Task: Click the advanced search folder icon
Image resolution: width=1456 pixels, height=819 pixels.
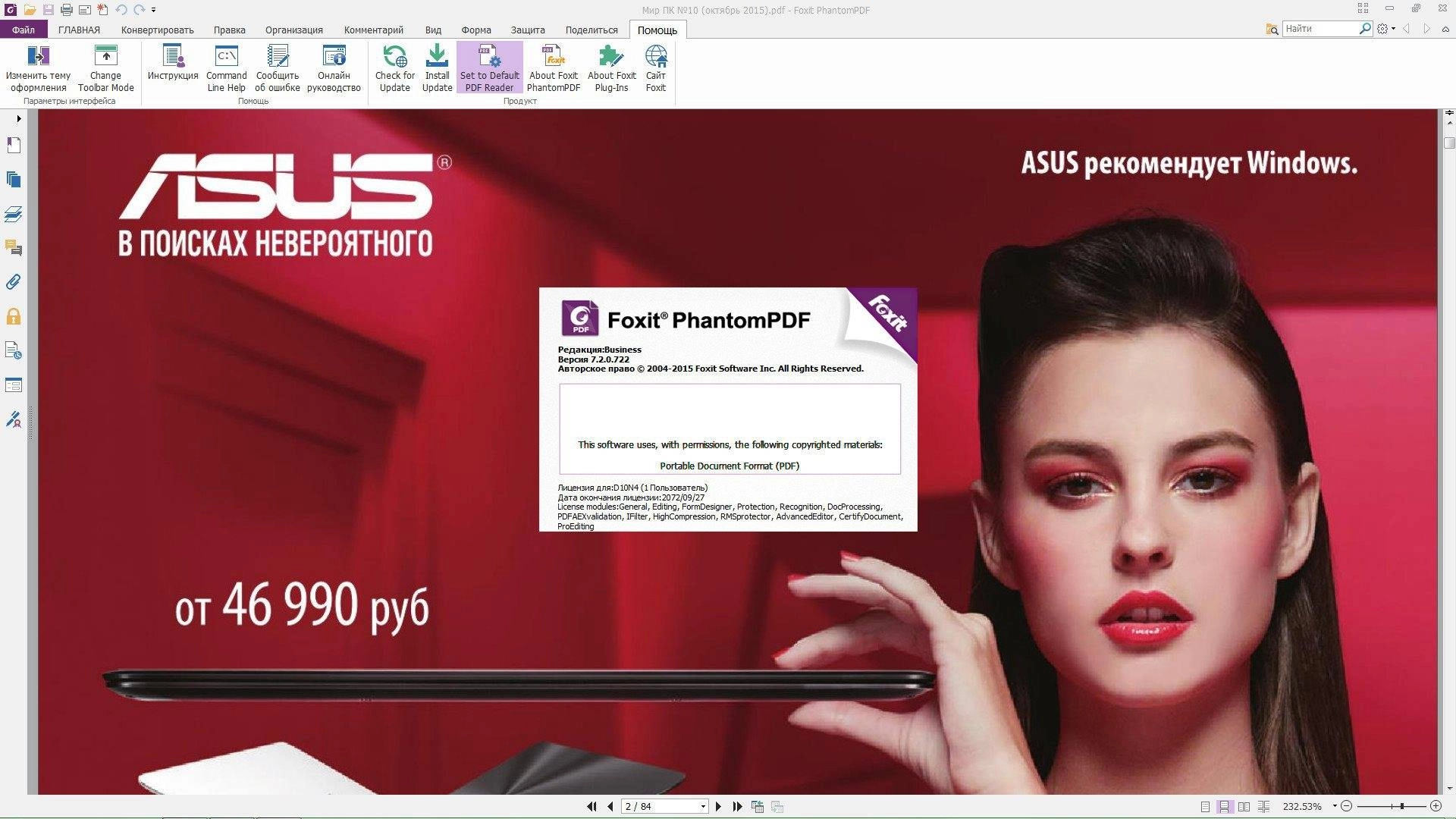Action: click(x=1272, y=29)
